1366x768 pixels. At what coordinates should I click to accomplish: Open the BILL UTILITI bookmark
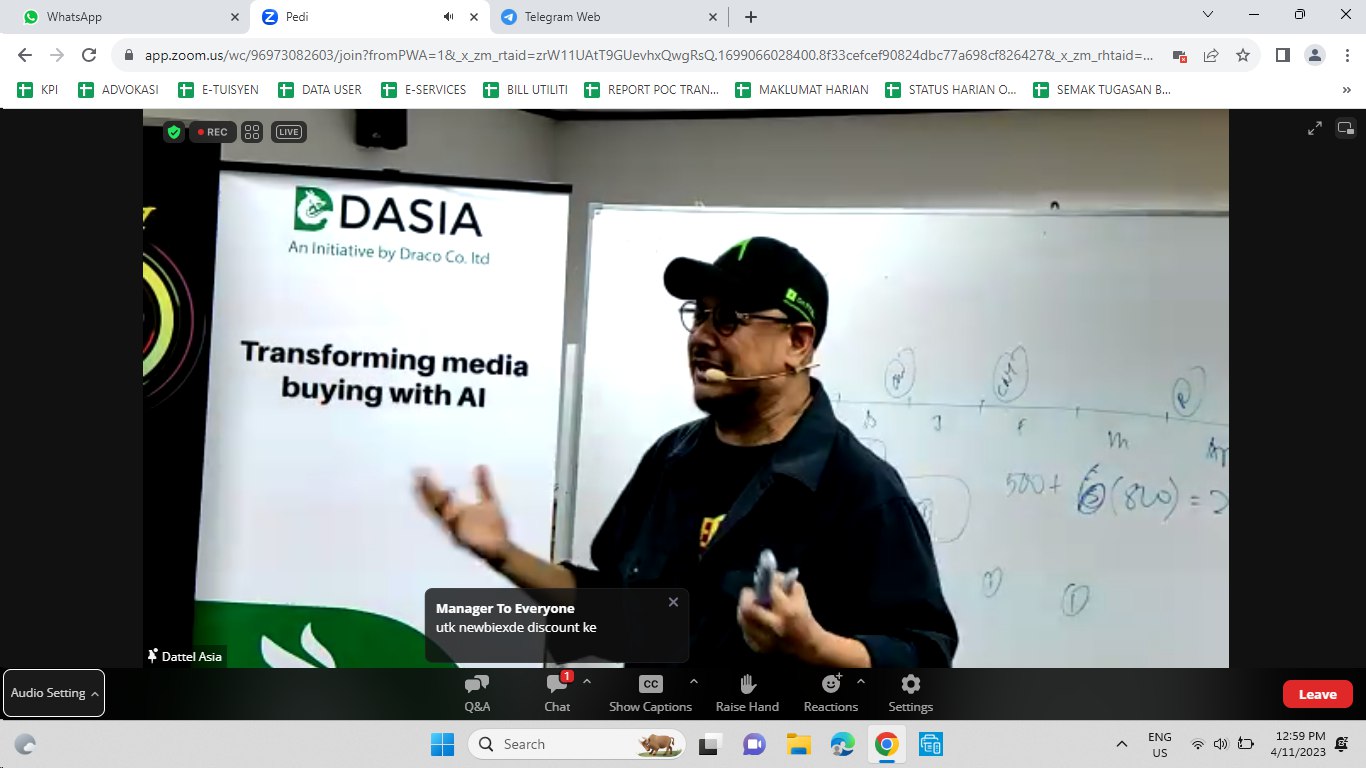pyautogui.click(x=525, y=90)
